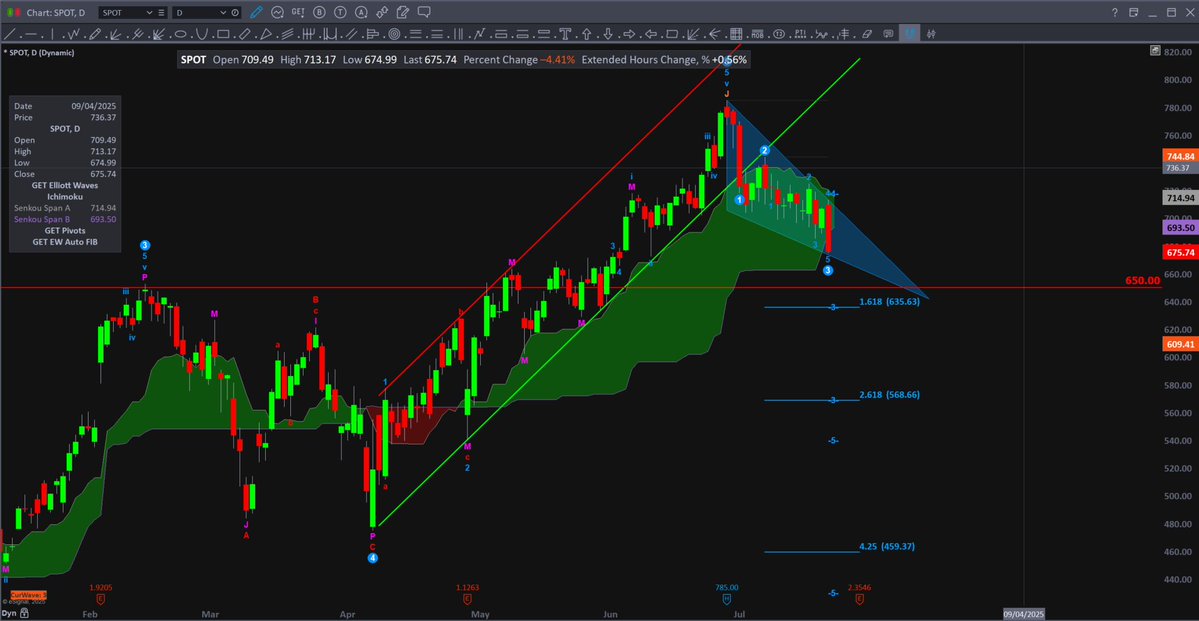Select the arc drawing tool
Screen dimensions: 1199x621
(x=202, y=34)
